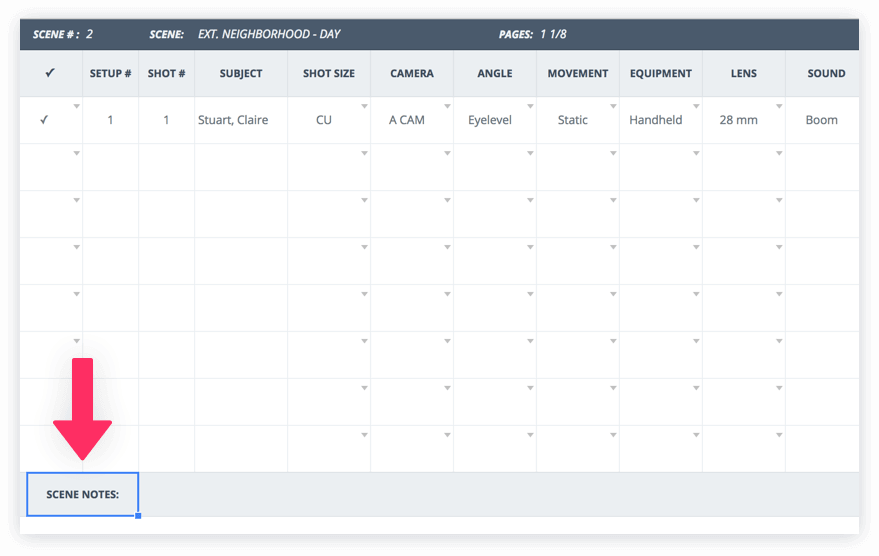Click the 'Handheld' equipment value
Image resolution: width=879 pixels, height=556 pixels.
pos(656,120)
